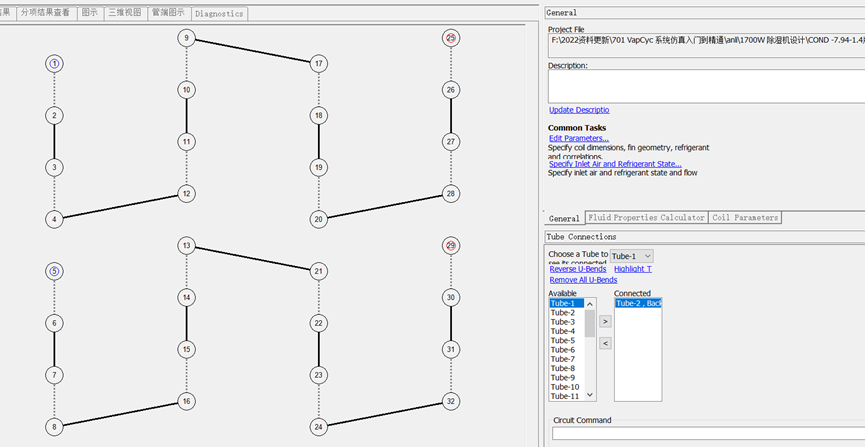This screenshot has height=447, width=865.
Task: Open the Coil Parameters tab
Action: (x=745, y=218)
